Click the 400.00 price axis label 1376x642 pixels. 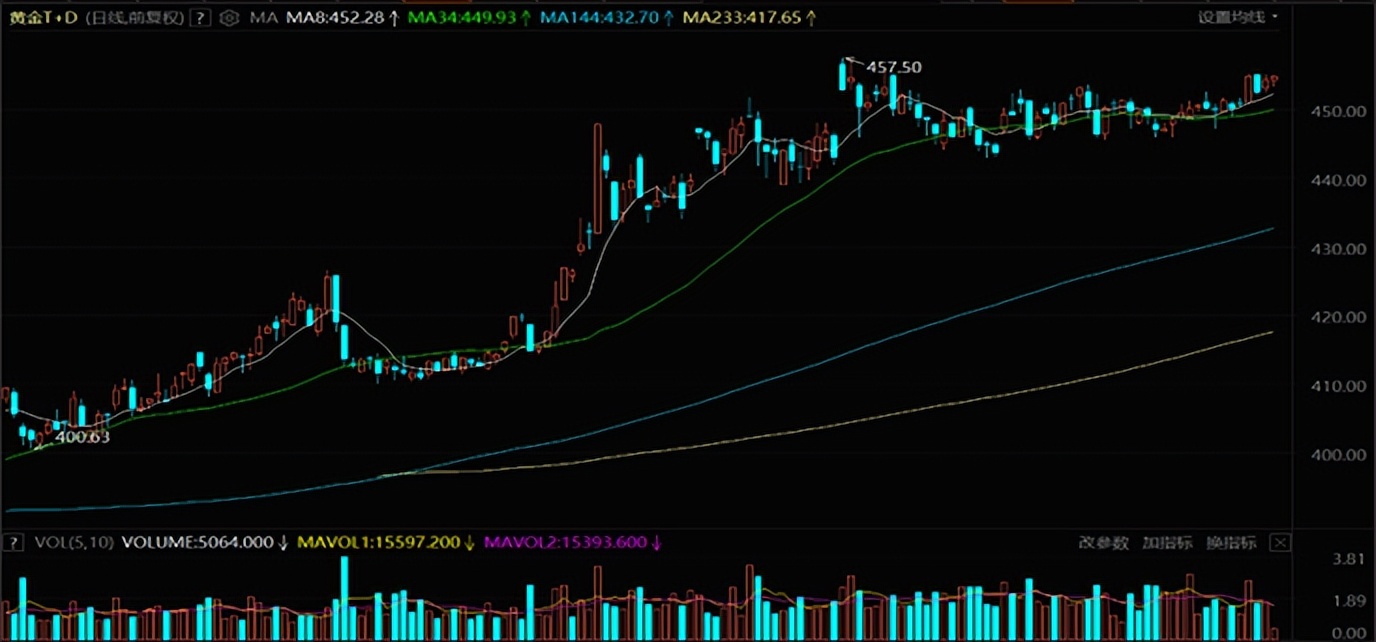[x=1341, y=454]
